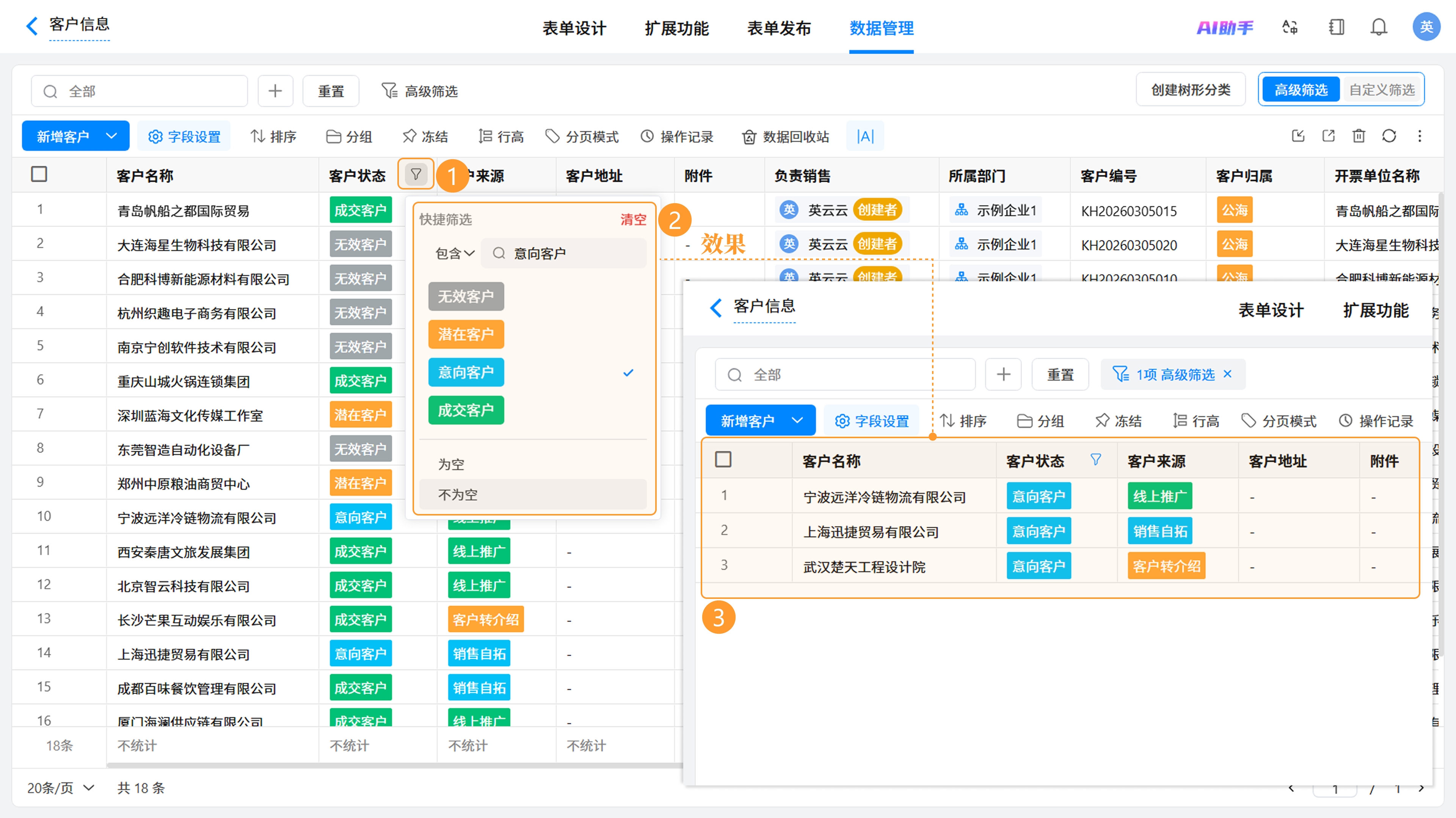
Task: Click 重置 button in effect panel
Action: point(1060,374)
